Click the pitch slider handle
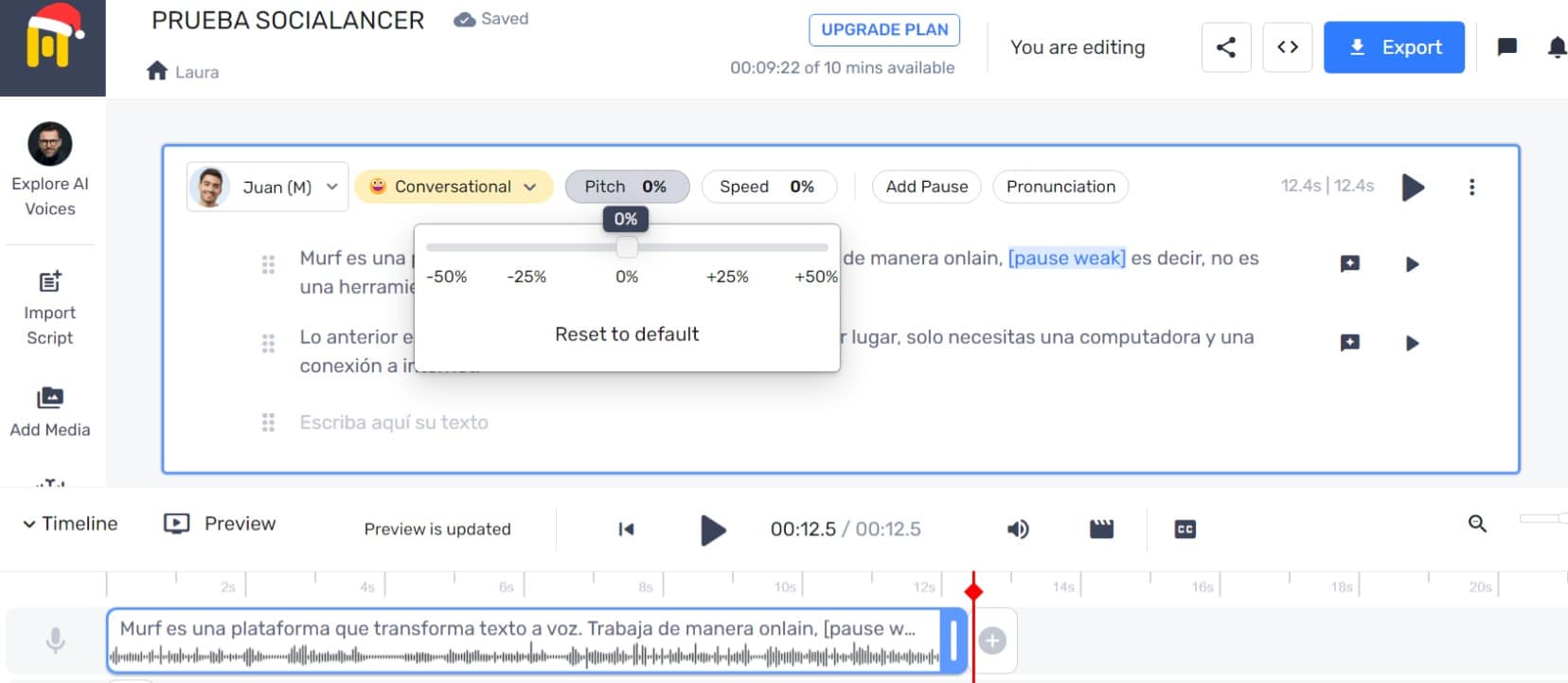This screenshot has width=1568, height=683. (x=627, y=247)
